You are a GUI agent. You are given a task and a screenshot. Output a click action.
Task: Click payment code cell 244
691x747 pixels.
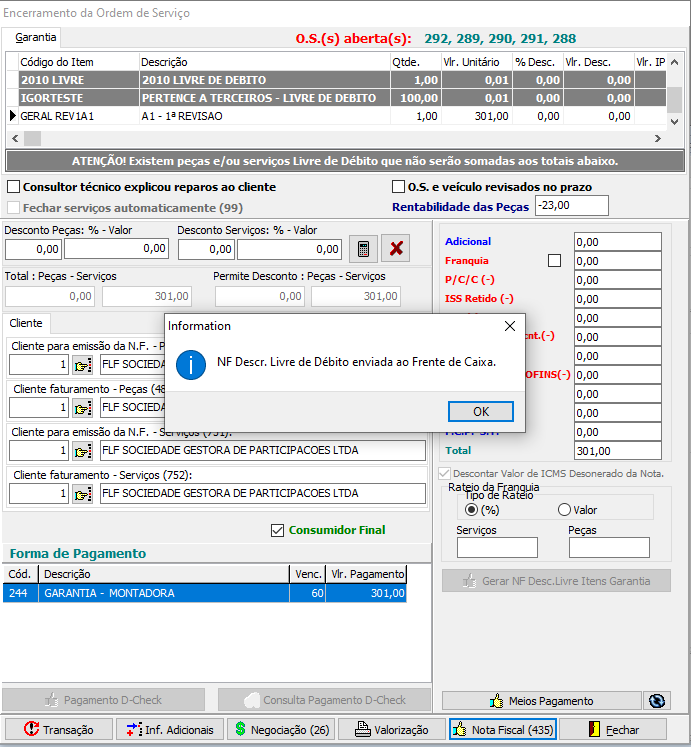(x=20, y=593)
